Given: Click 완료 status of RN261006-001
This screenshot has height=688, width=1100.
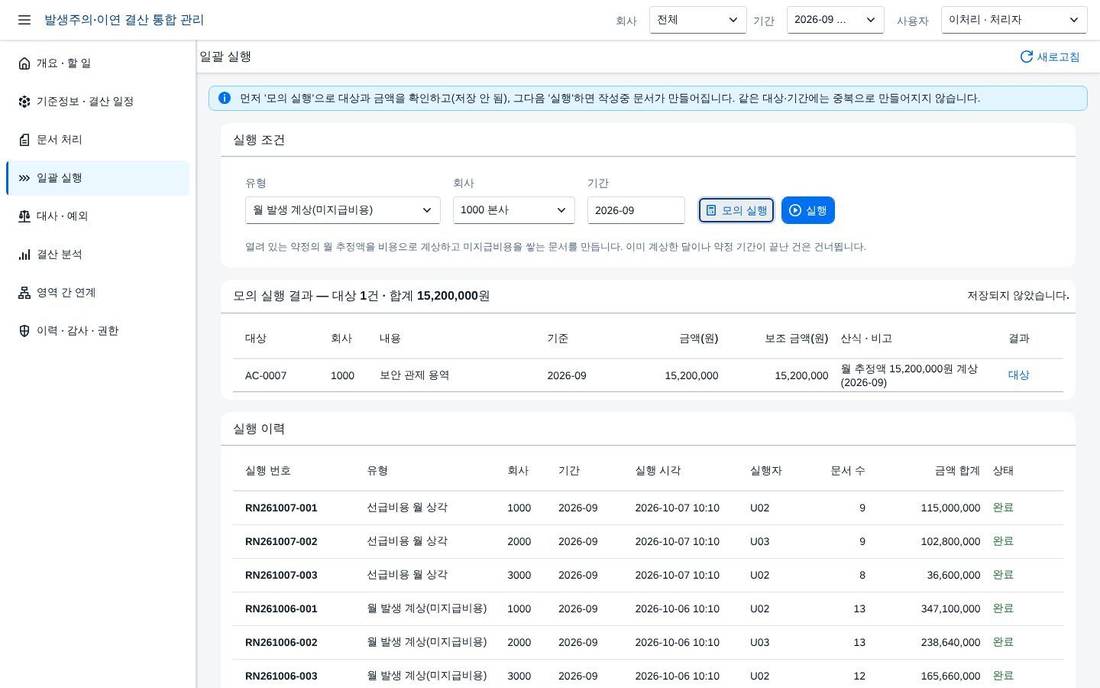Looking at the screenshot, I should 1002,609.
